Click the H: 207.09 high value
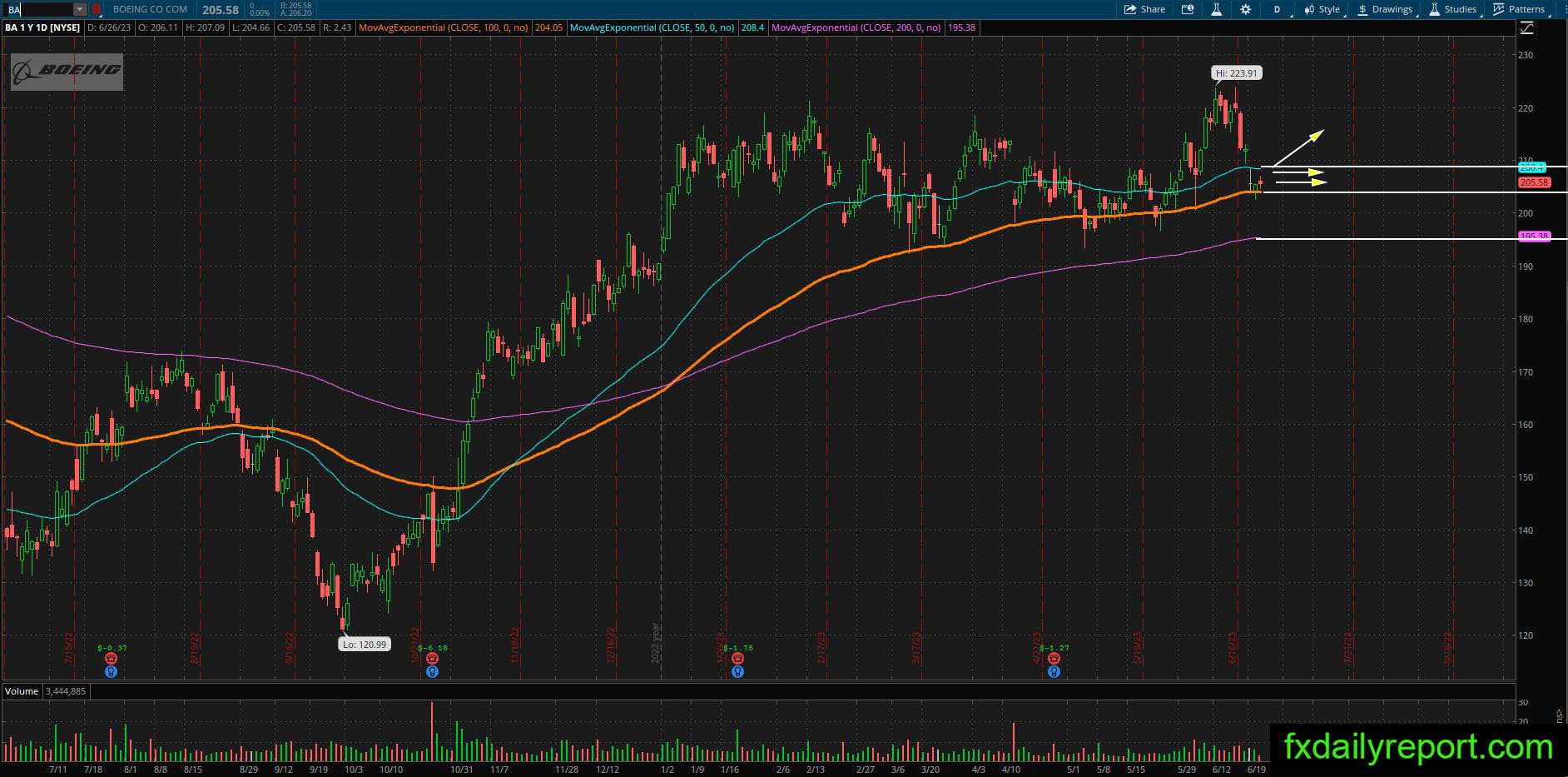1568x777 pixels. (x=205, y=27)
